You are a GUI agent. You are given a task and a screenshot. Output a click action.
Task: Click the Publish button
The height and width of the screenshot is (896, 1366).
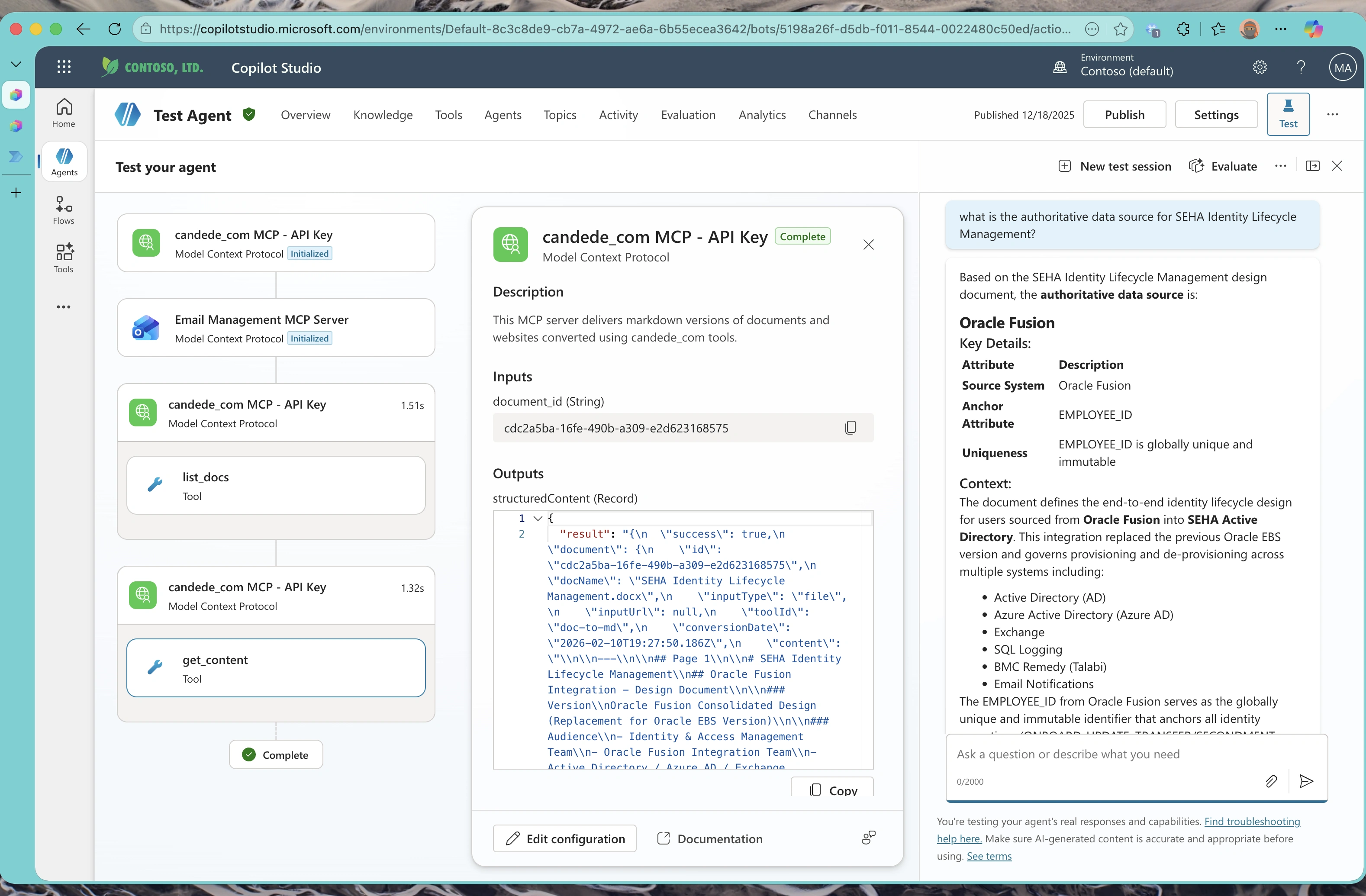(1124, 114)
